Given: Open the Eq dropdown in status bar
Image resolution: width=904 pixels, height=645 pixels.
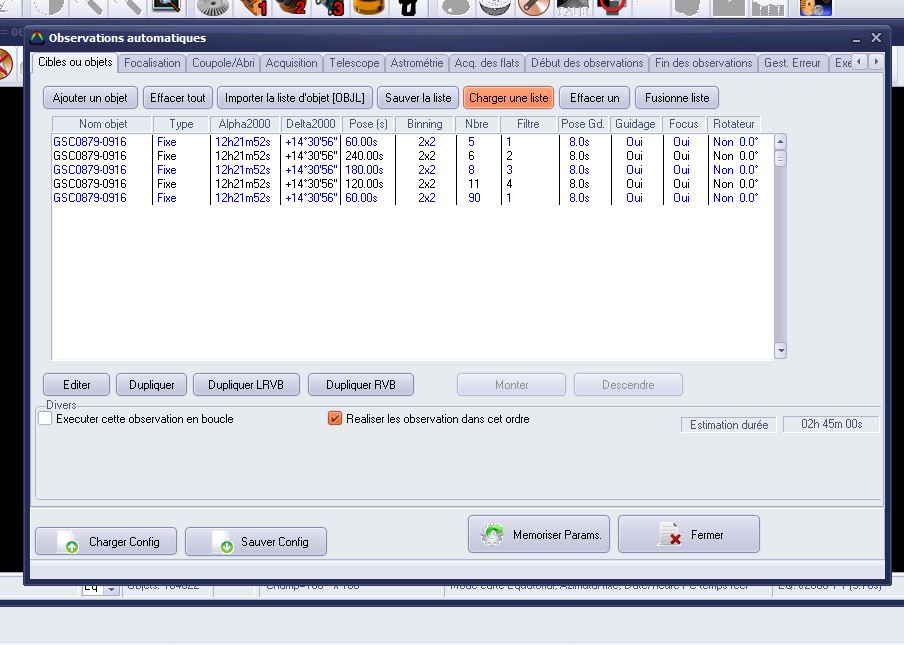Looking at the screenshot, I should click(110, 590).
